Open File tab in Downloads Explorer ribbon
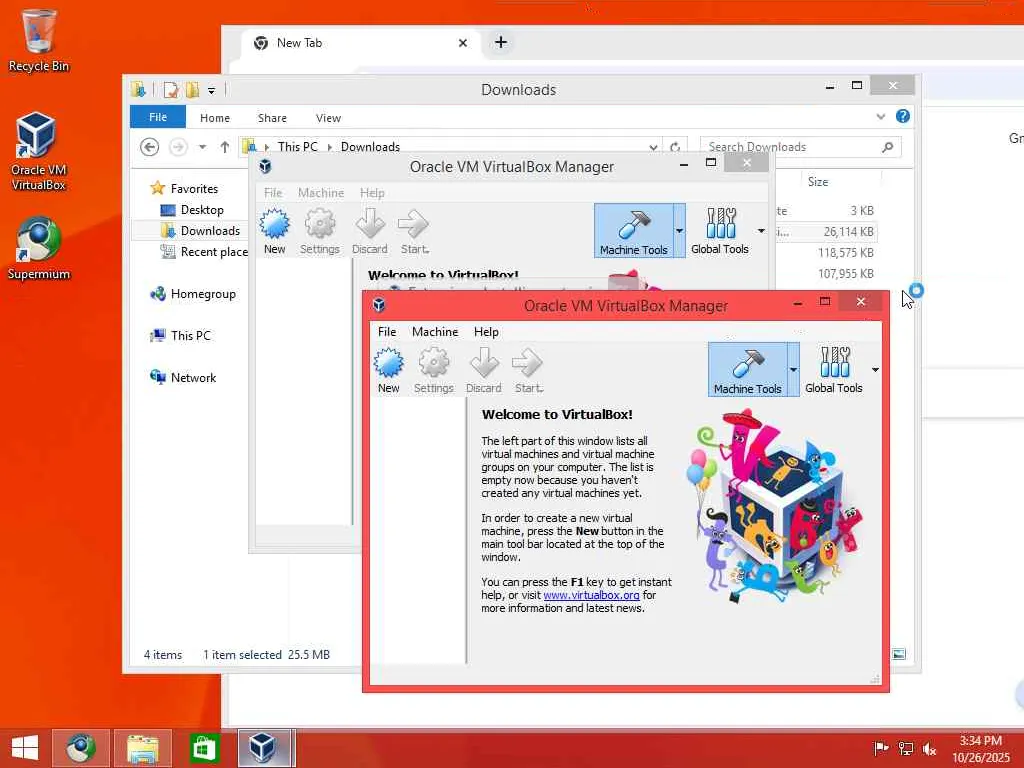The width and height of the screenshot is (1024, 768). point(158,117)
